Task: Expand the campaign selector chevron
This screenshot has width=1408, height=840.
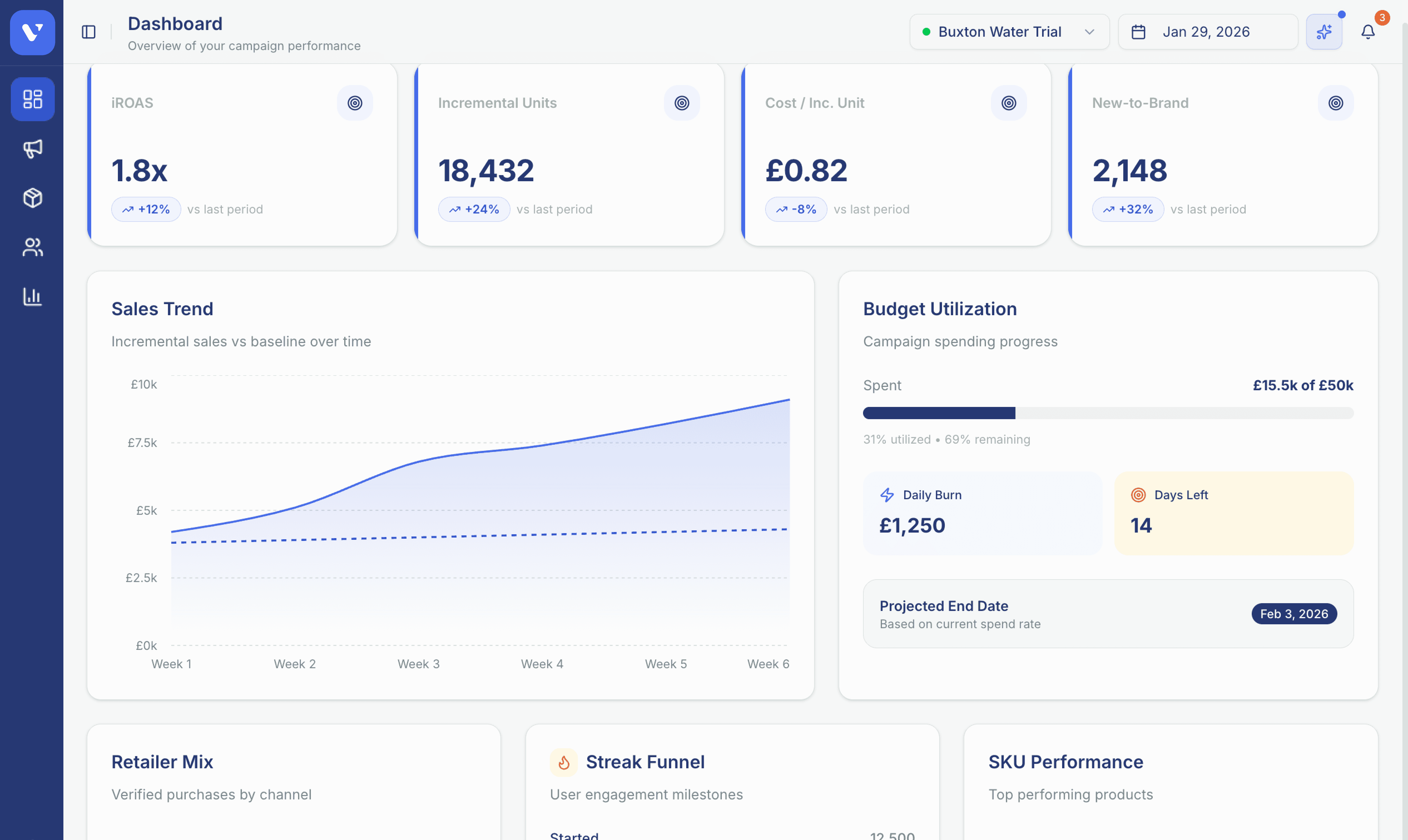Action: [x=1089, y=32]
